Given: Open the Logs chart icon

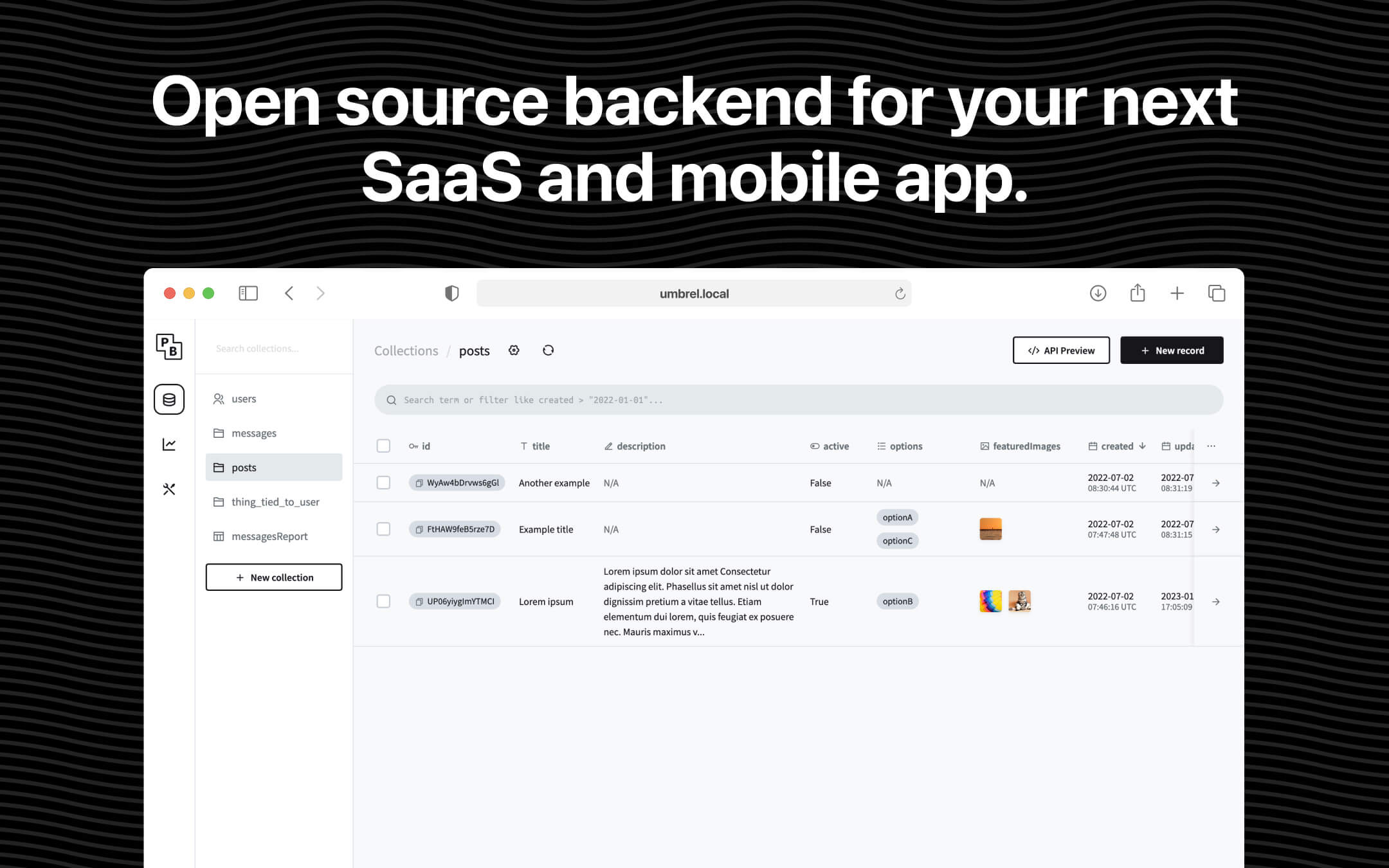Looking at the screenshot, I should (x=169, y=444).
